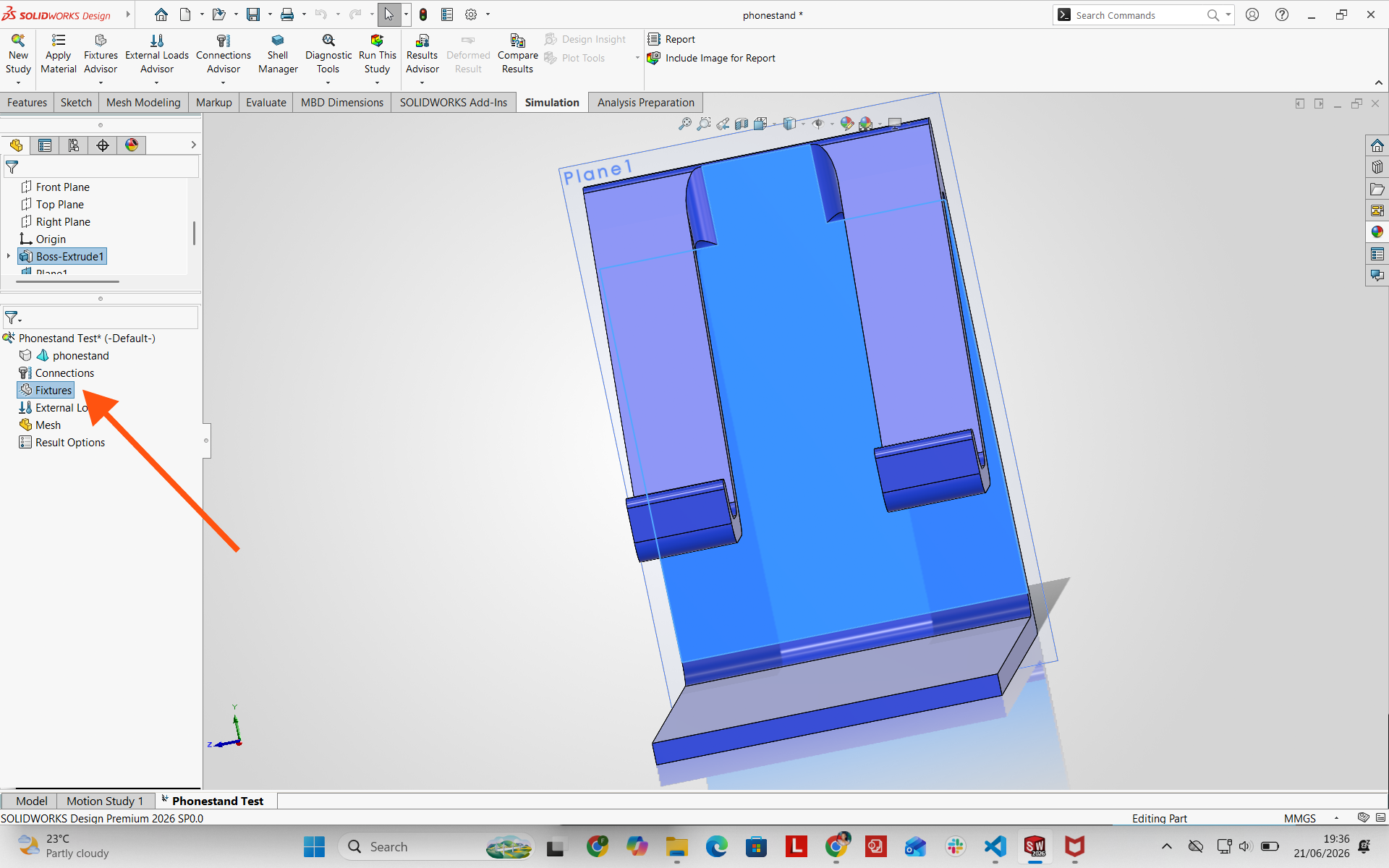Viewport: 1389px width, 868px height.
Task: Create a new document with the New icon
Action: pos(185,14)
